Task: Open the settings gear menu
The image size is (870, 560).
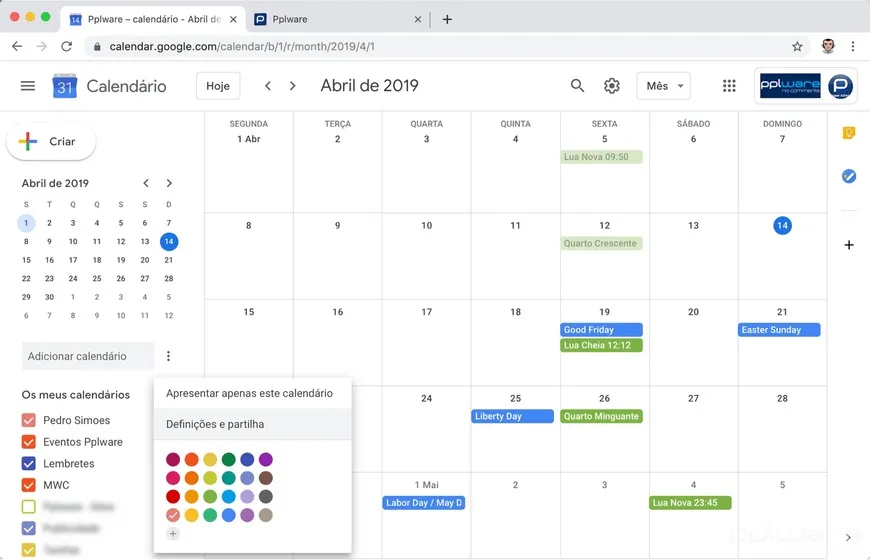Action: [x=611, y=86]
